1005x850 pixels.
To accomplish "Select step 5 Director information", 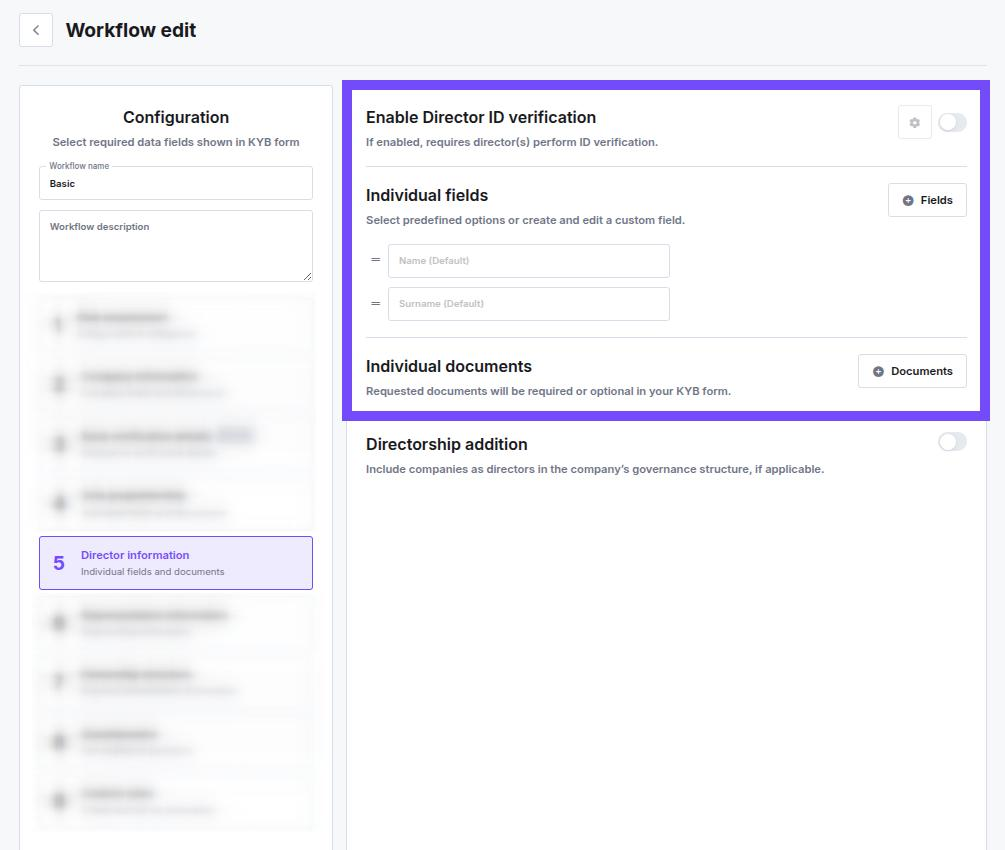I will click(x=176, y=563).
